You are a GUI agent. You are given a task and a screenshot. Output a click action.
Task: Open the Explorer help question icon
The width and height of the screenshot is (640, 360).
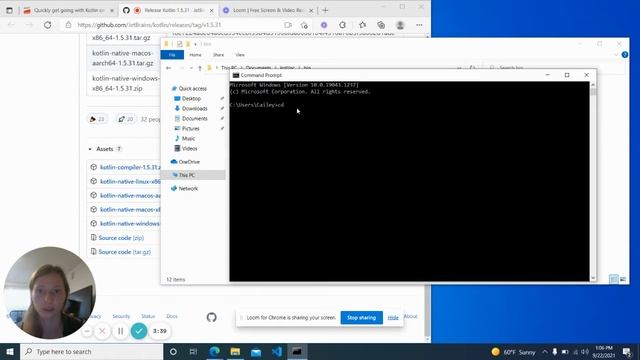pyautogui.click(x=624, y=55)
